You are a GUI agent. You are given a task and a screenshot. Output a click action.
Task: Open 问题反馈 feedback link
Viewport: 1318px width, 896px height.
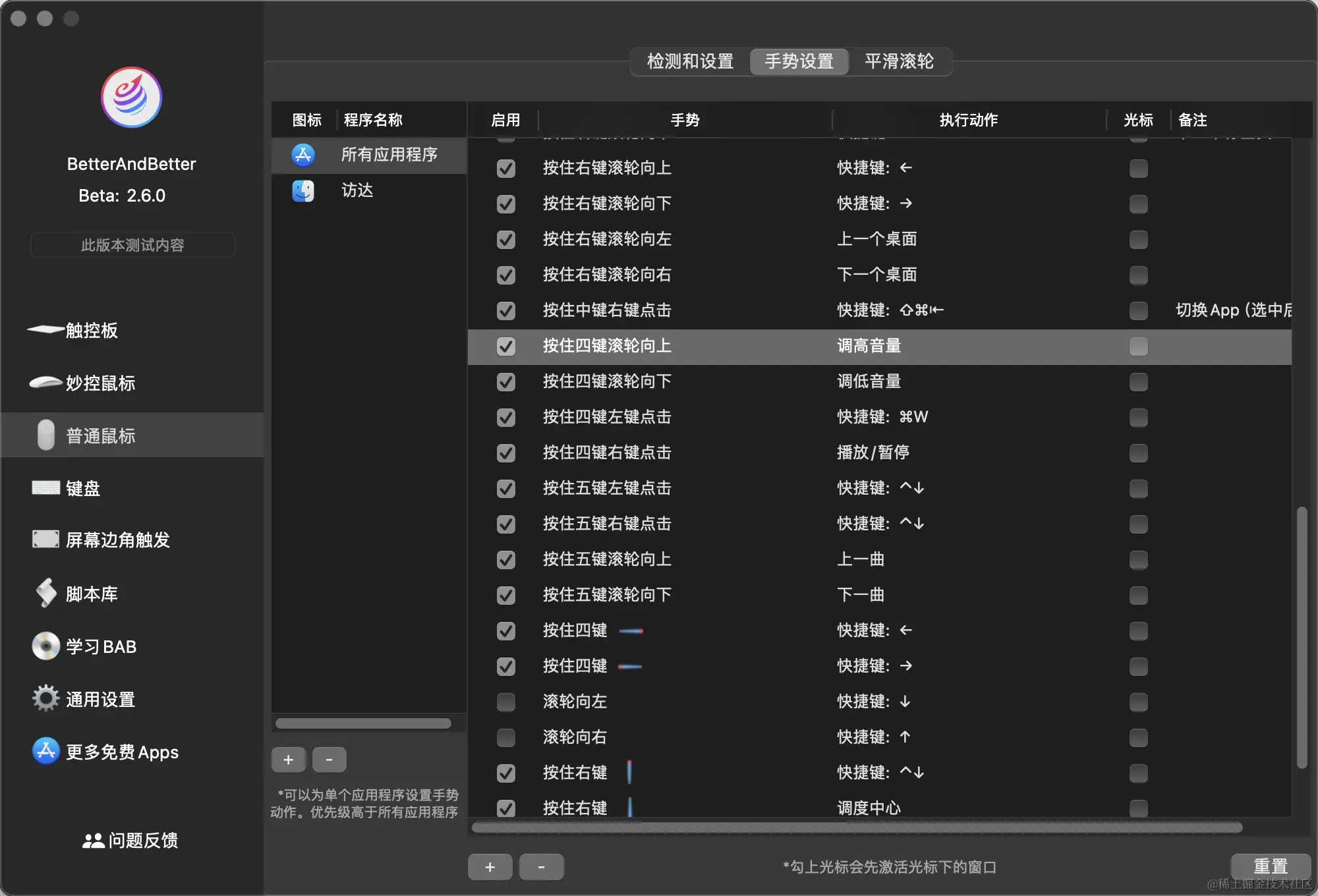(x=130, y=841)
